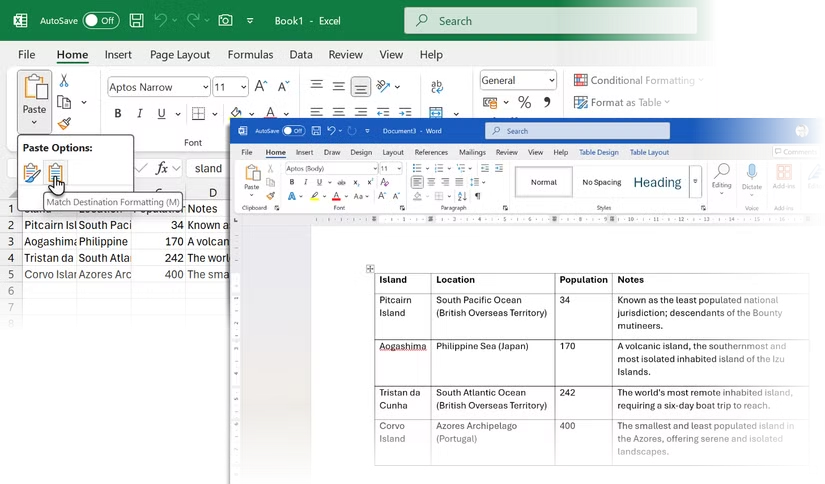Select the Format Painter brush in Excel

pyautogui.click(x=64, y=123)
